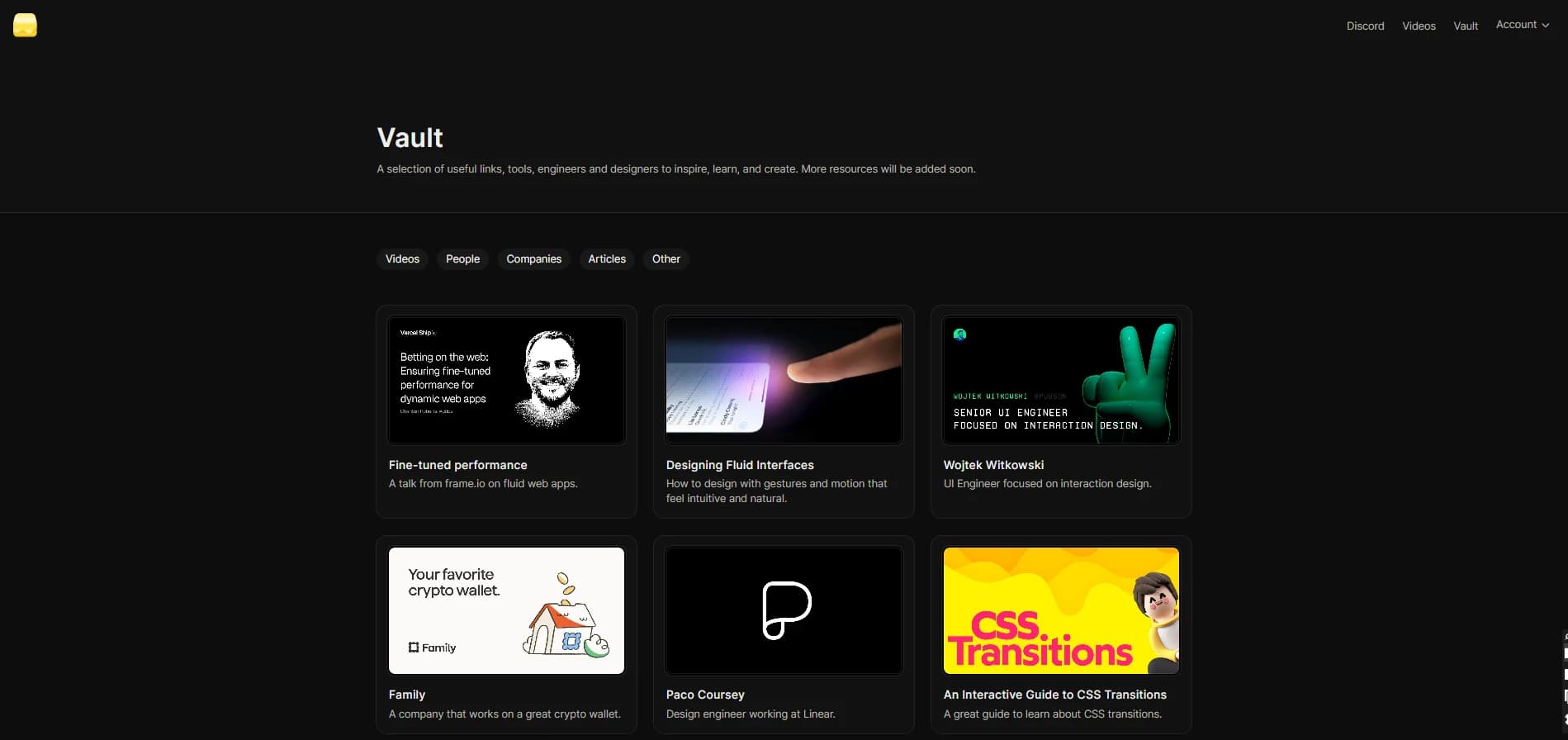Screen dimensions: 1568x740
Task: Select the Companies filter pill
Action: coord(533,259)
